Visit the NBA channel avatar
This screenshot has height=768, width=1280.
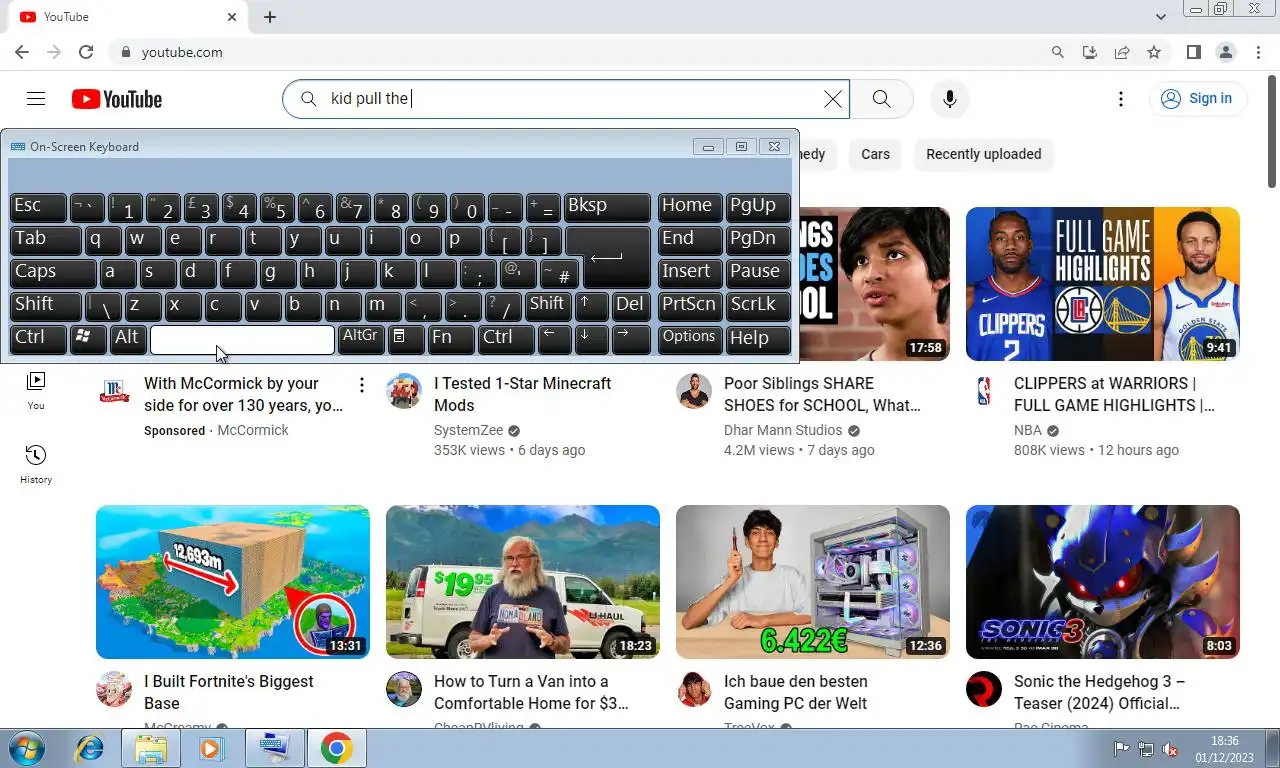(x=984, y=391)
